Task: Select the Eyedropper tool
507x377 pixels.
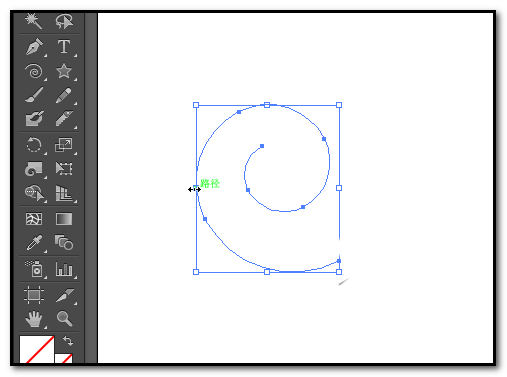Action: coord(34,242)
